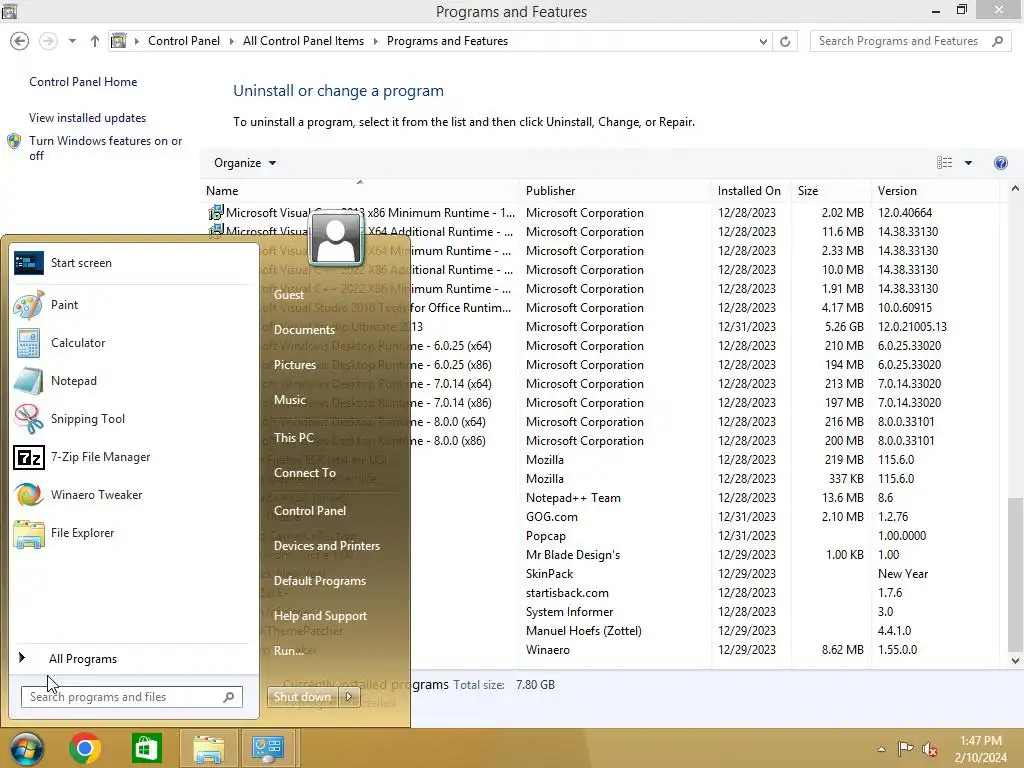Sort by the Publisher column header
Viewport: 1024px width, 768px height.
click(x=615, y=191)
